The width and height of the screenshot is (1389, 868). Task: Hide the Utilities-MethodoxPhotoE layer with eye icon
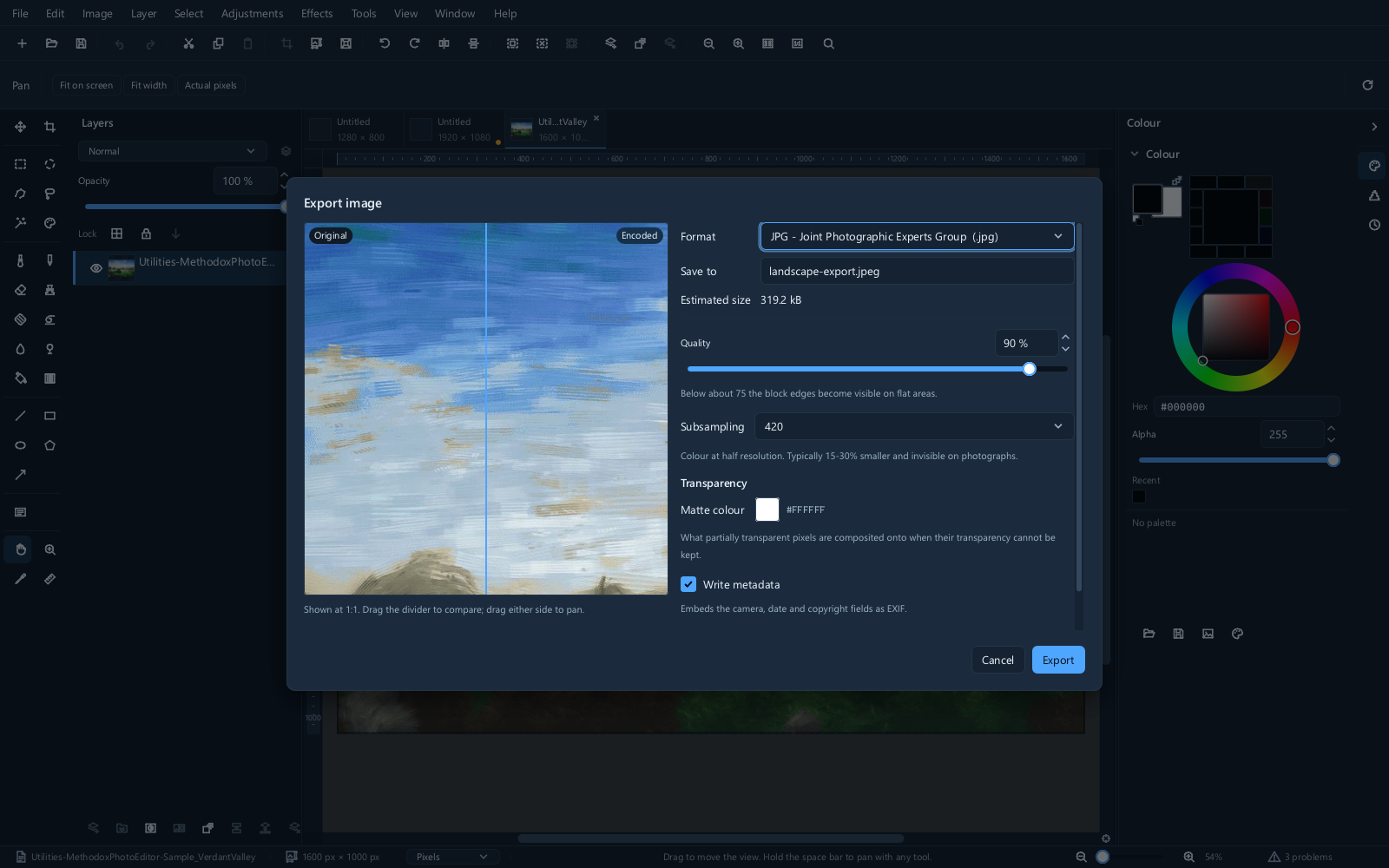pos(96,268)
